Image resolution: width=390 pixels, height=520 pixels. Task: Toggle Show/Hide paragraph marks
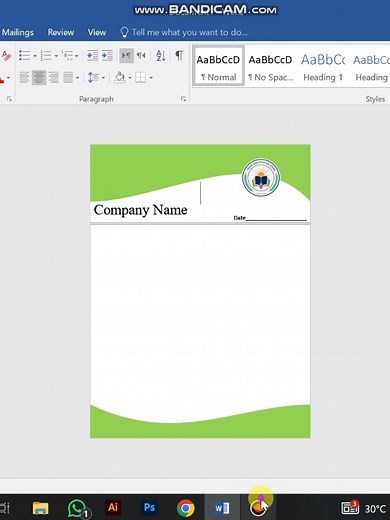point(179,55)
